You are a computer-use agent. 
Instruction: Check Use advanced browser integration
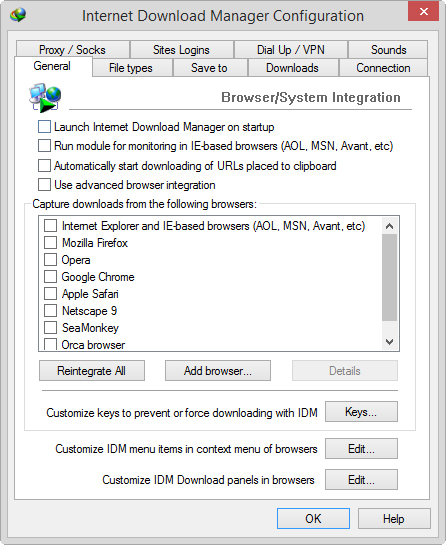tap(44, 185)
